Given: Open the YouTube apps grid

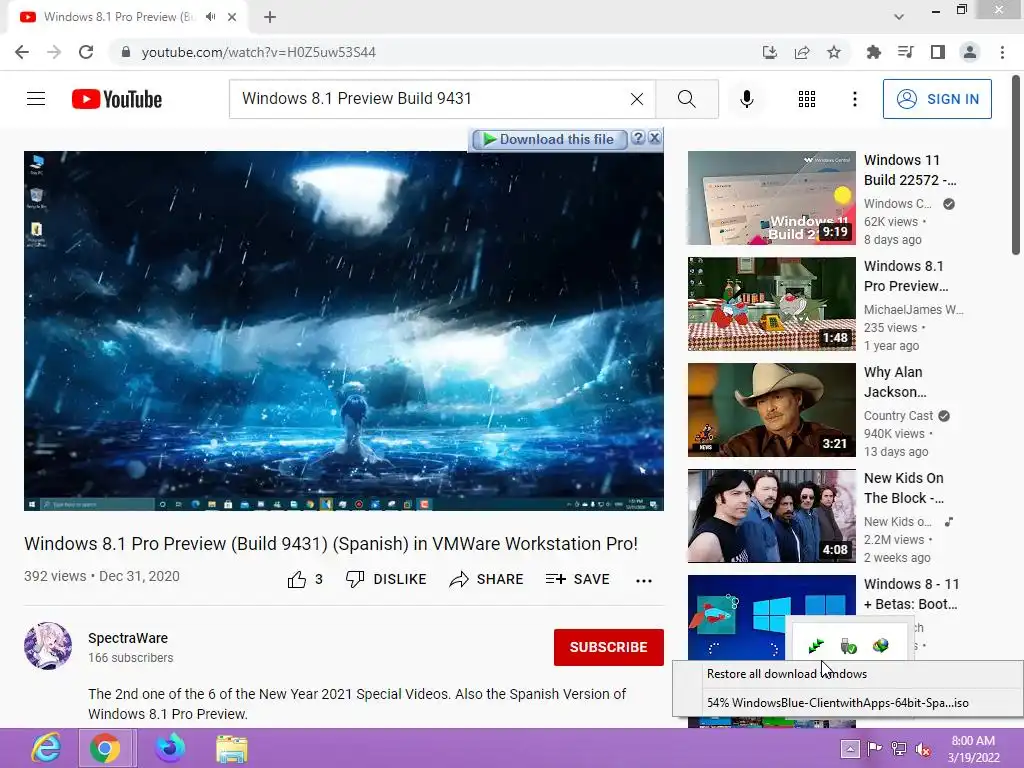Looking at the screenshot, I should [807, 99].
